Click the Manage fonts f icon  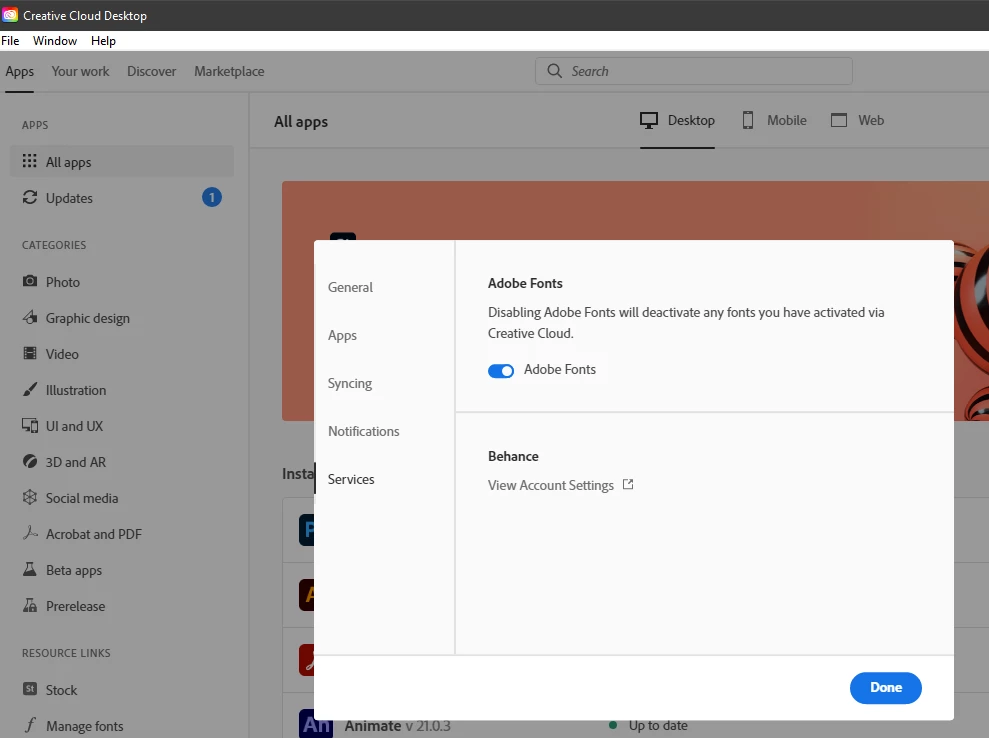click(30, 725)
